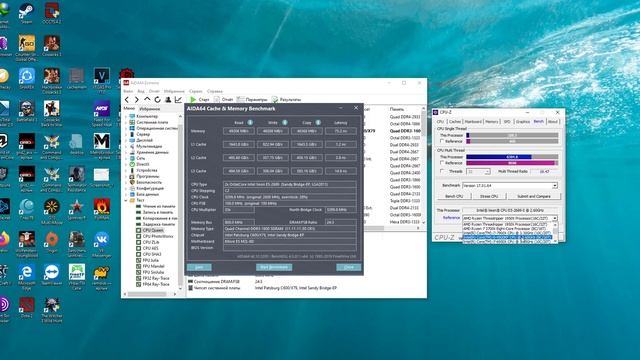Switch to the Caches tab in CPU-Z
This screenshot has height=360, width=640.
pyautogui.click(x=455, y=122)
